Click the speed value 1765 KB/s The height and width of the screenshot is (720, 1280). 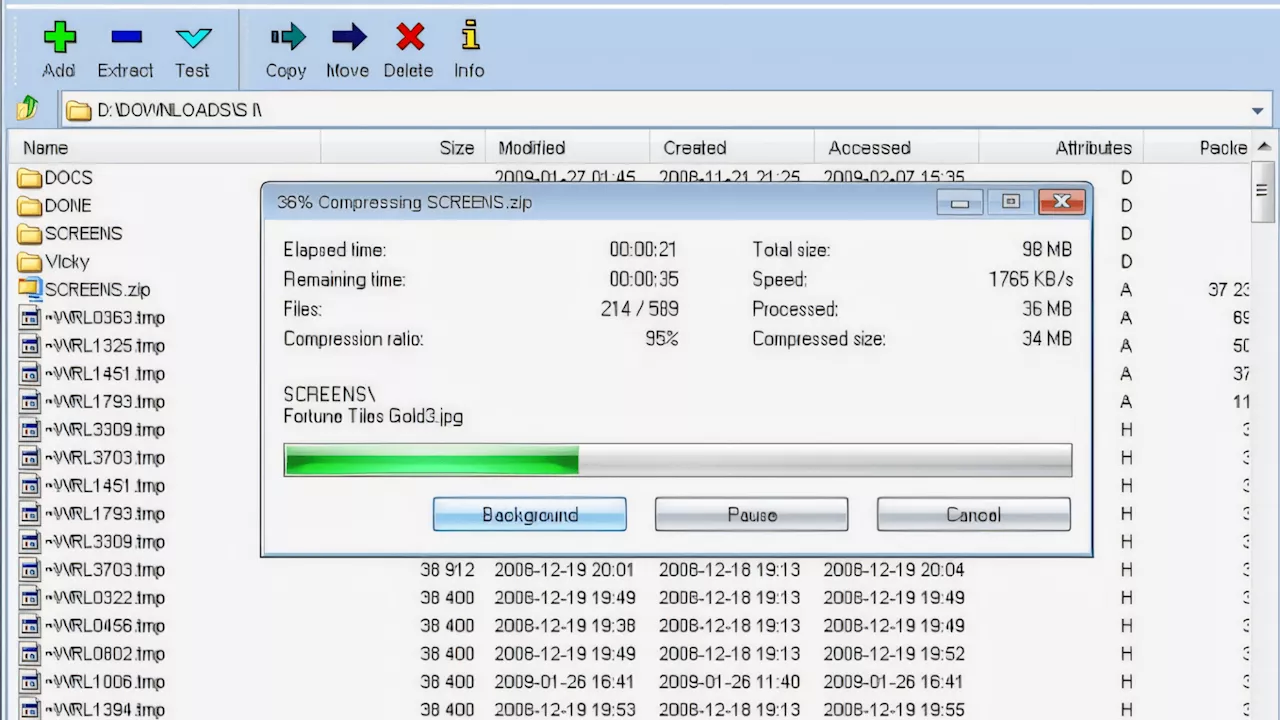point(1031,279)
